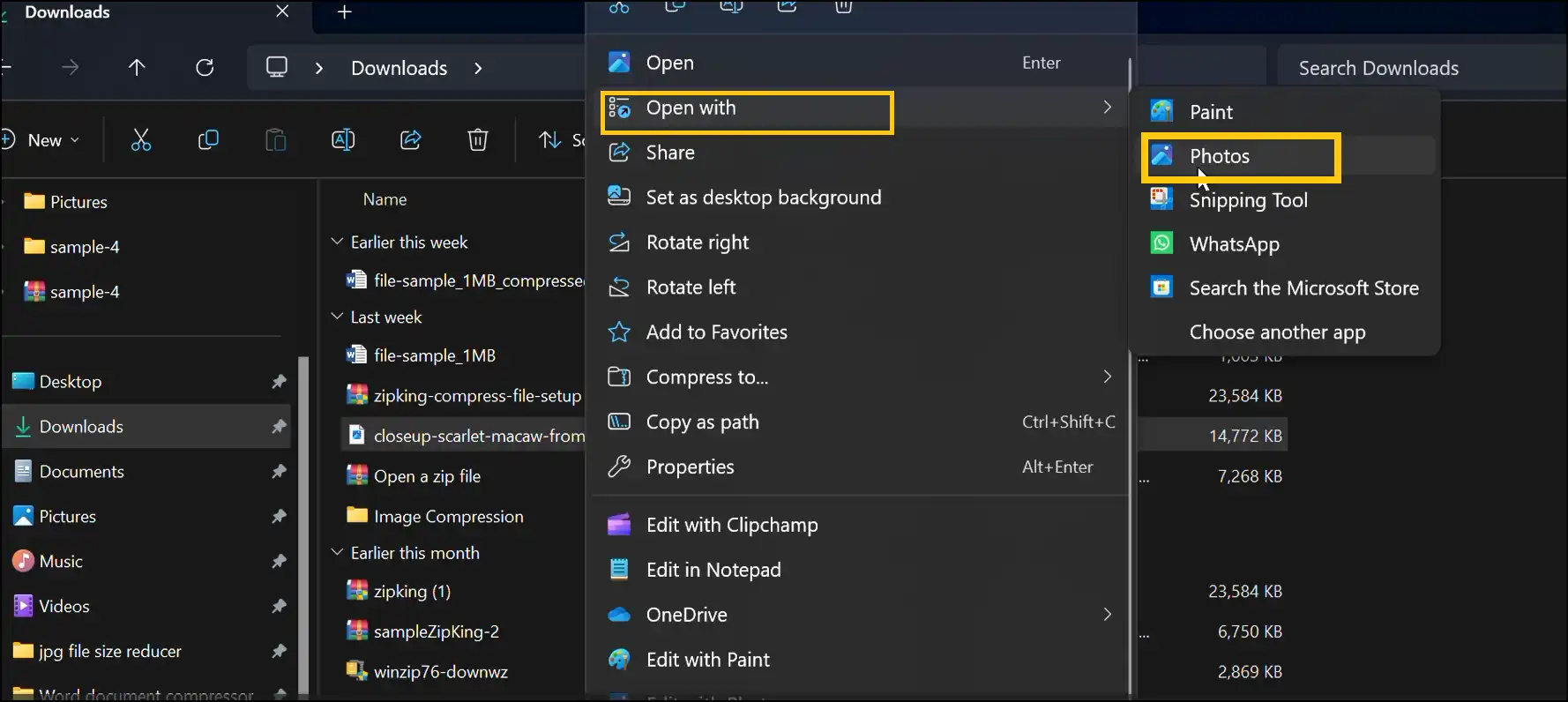Select the closeup-scarlet-macaw image file
1568x702 pixels.
tap(463, 436)
